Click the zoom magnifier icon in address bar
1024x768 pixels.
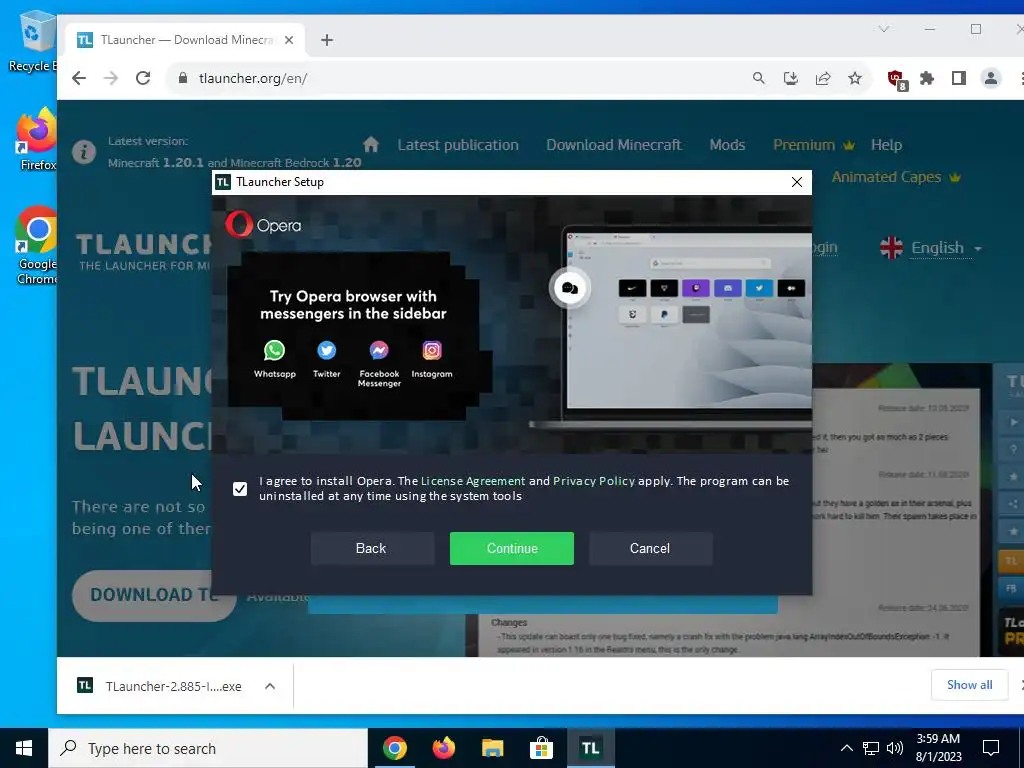[x=758, y=78]
